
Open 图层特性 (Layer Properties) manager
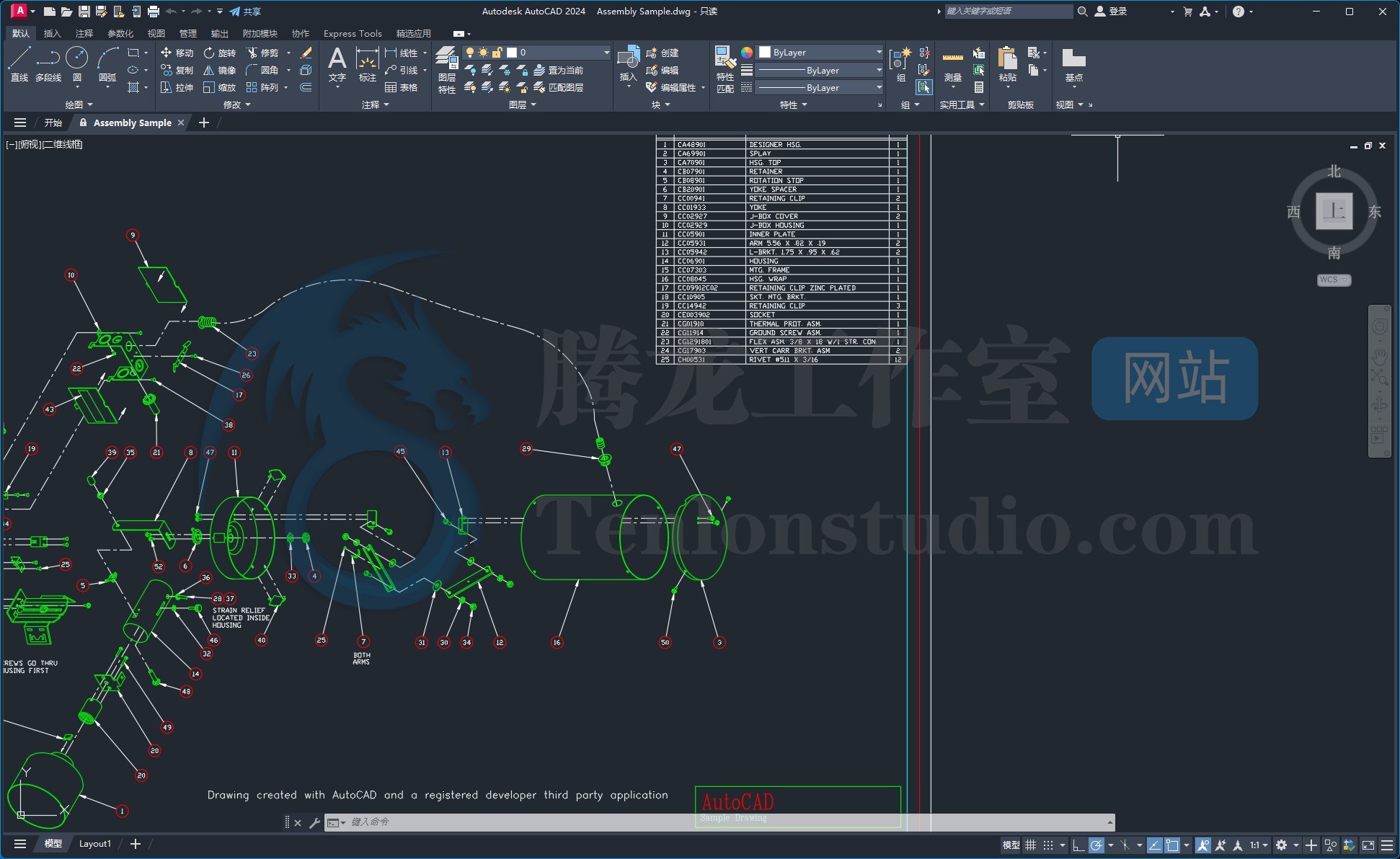point(447,69)
